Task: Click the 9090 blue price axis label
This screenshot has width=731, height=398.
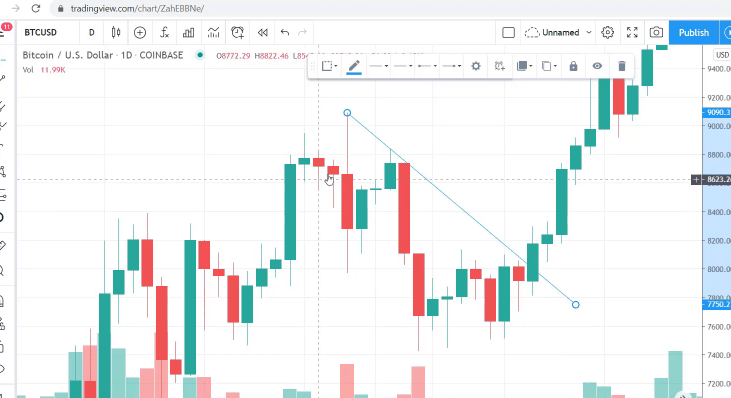Action: coord(717,112)
